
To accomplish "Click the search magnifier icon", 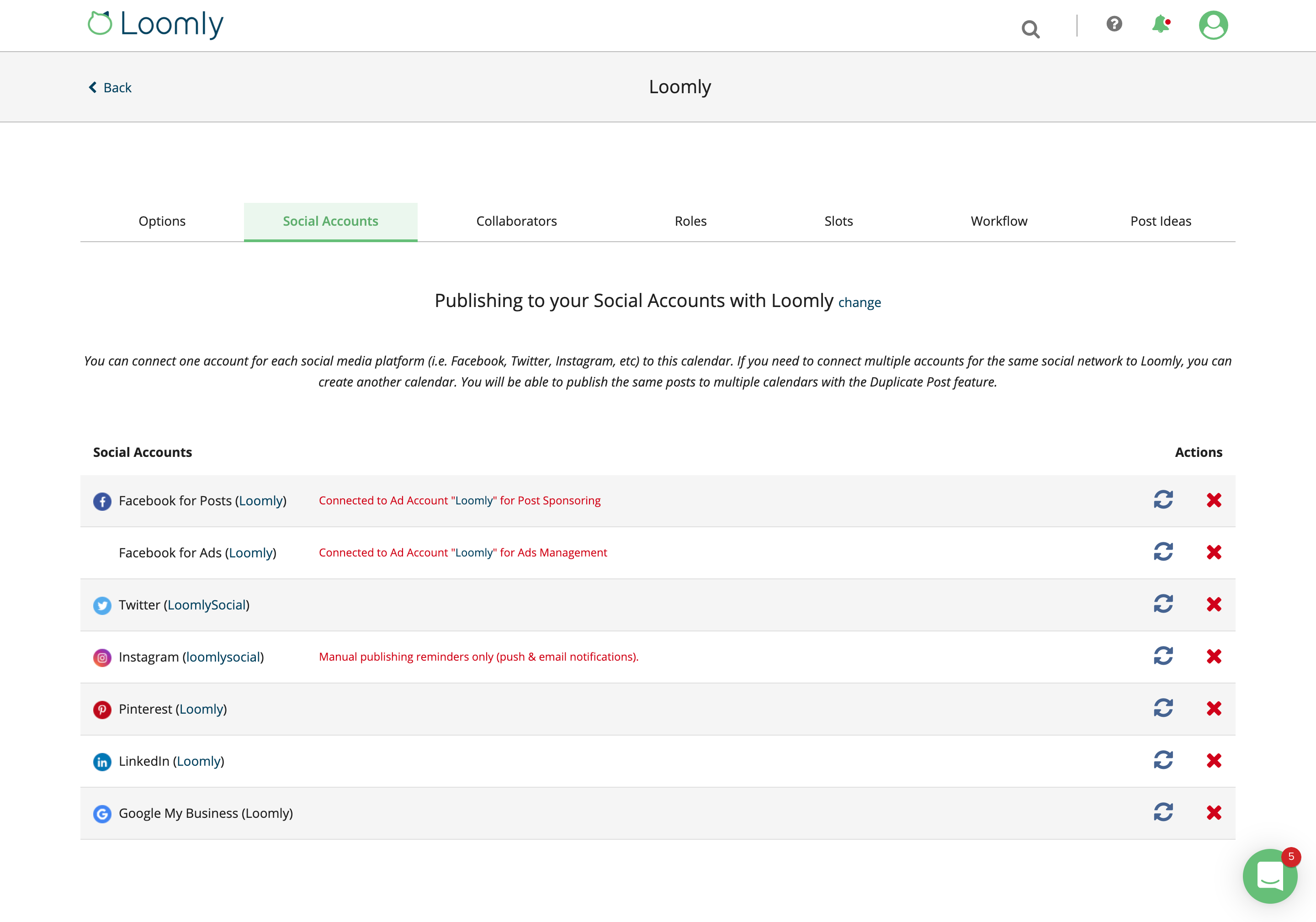I will coord(1030,29).
